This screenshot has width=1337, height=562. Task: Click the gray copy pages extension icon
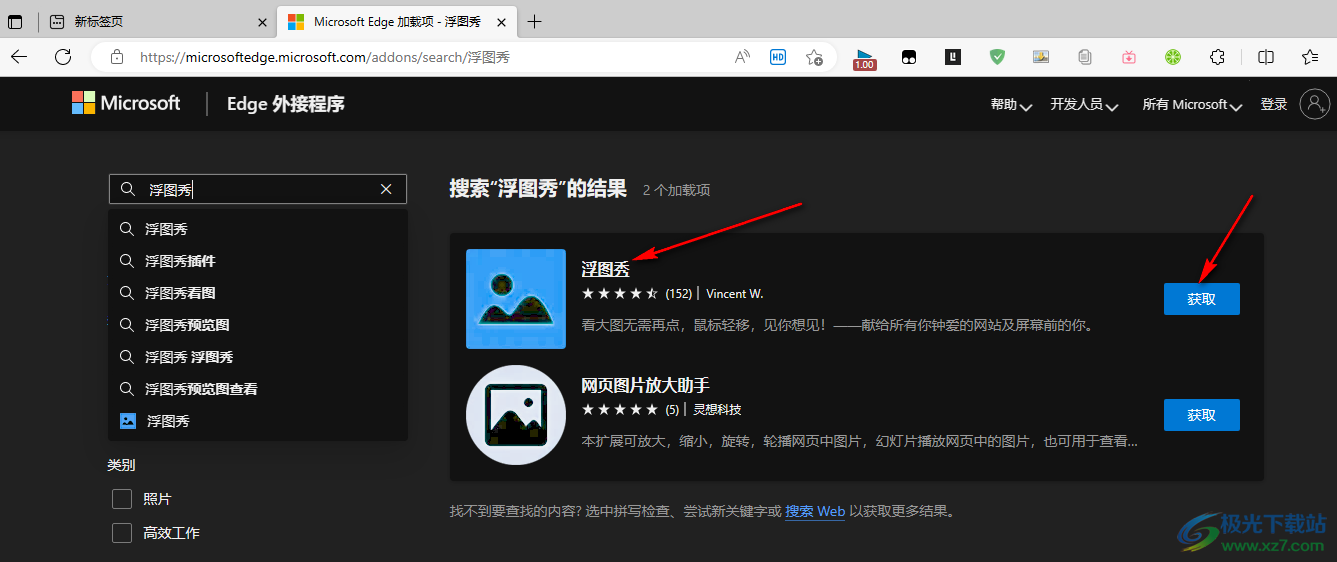click(1085, 57)
